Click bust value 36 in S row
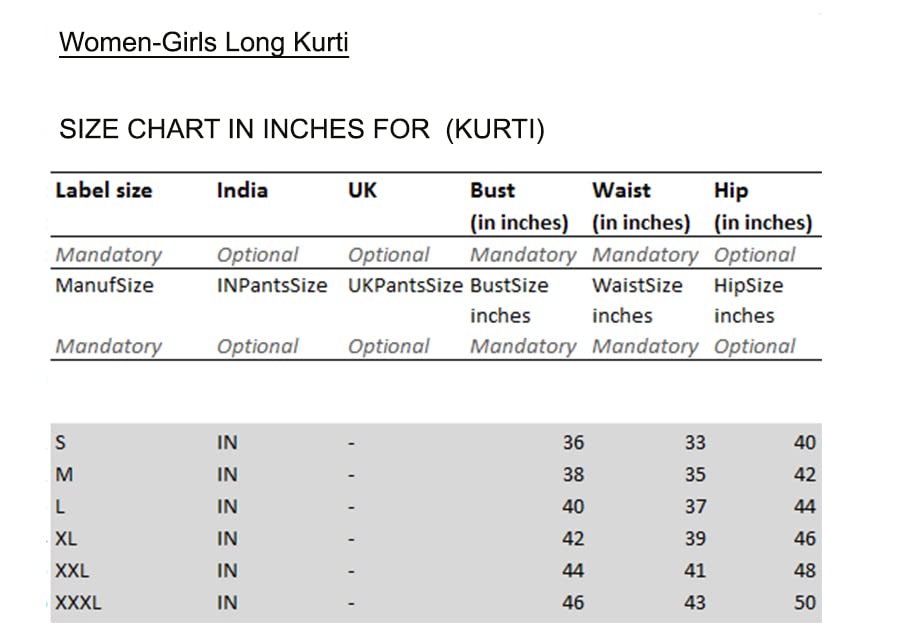 [x=573, y=442]
